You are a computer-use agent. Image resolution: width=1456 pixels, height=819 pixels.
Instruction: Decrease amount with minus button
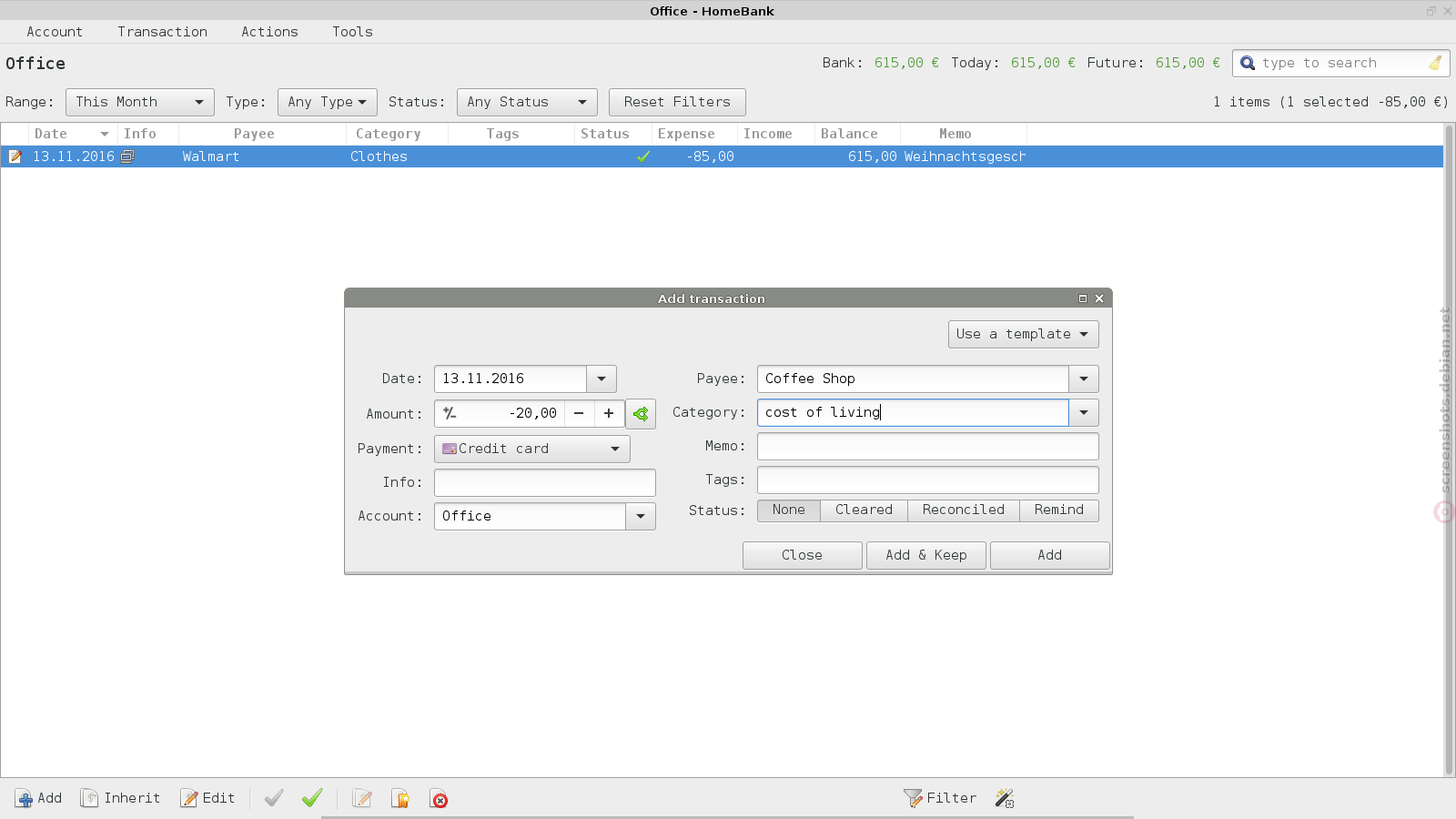[x=579, y=413]
